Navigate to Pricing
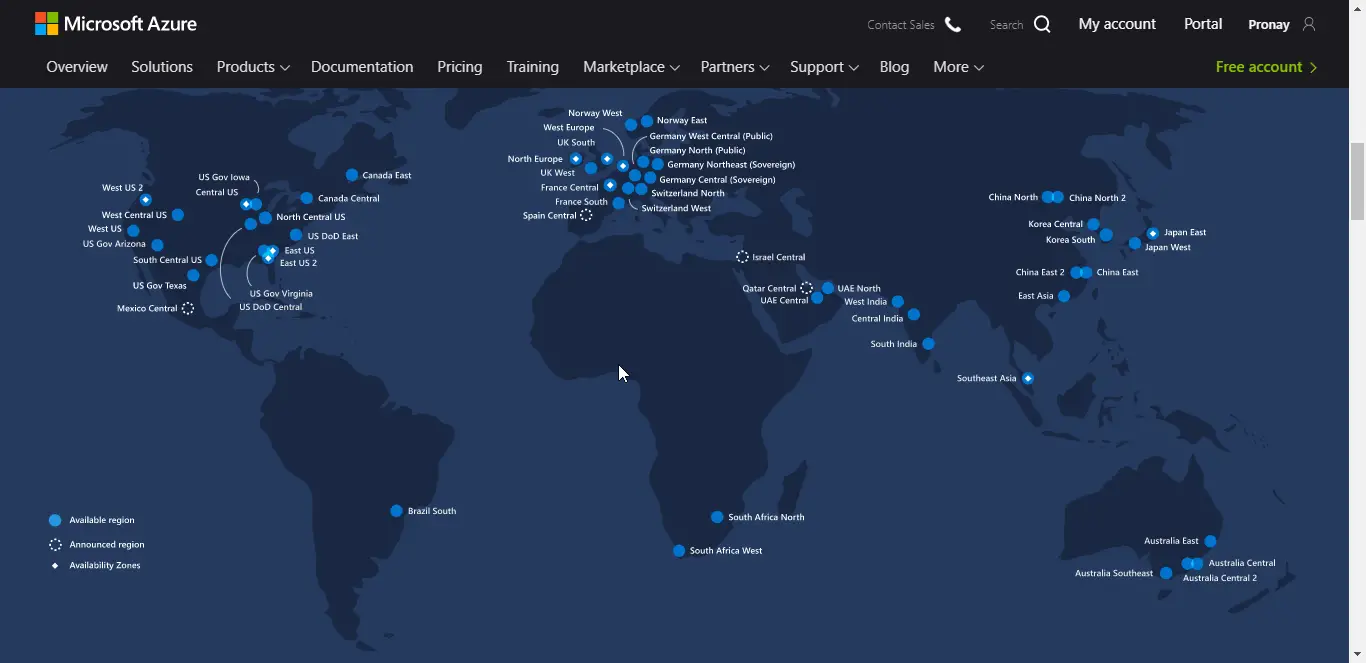Screen dimensions: 1366x663 (460, 67)
